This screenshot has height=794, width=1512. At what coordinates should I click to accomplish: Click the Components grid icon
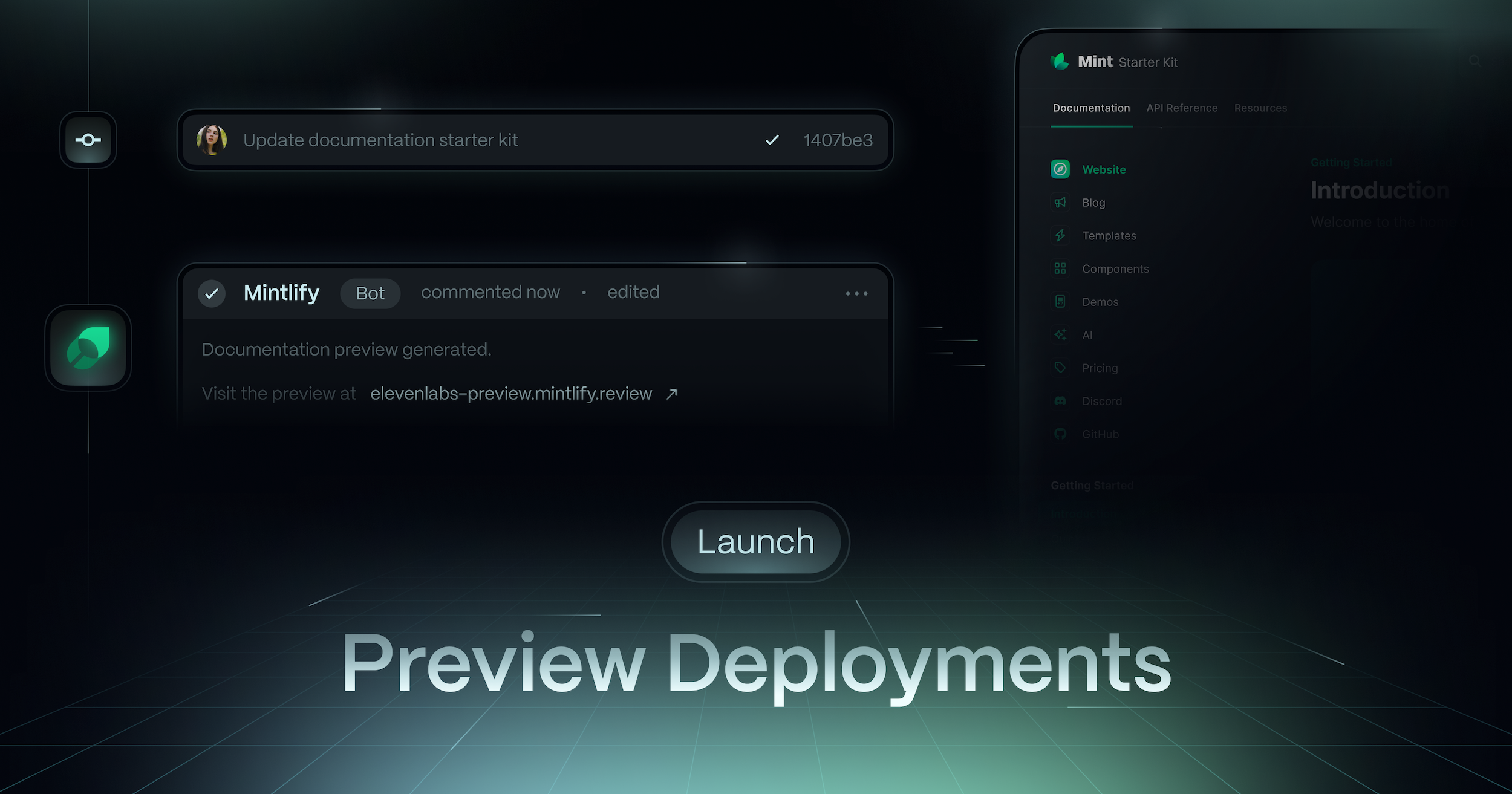(x=1060, y=268)
